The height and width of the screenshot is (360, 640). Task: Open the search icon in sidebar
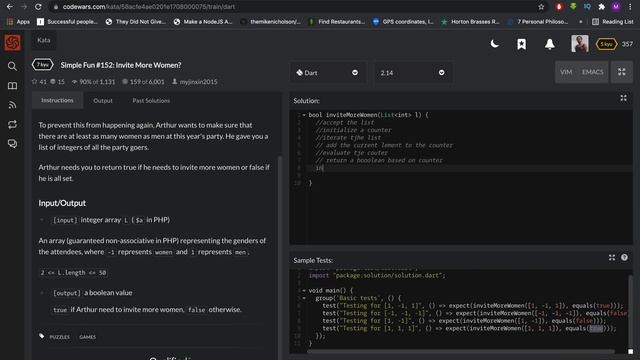pos(12,66)
